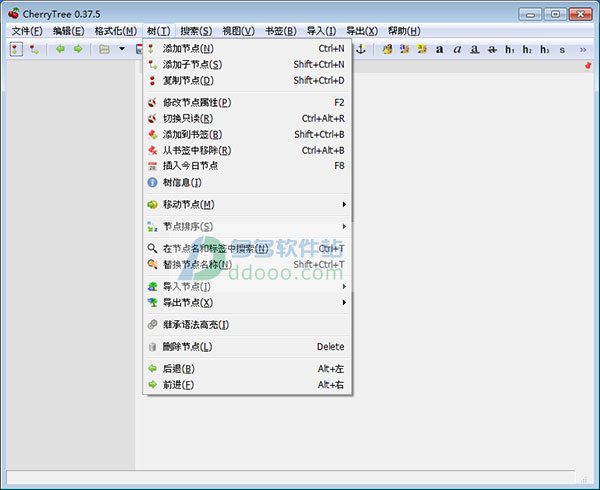Viewport: 600px width, 490px height.
Task: Toggle italic with the italic 'a' icon
Action: coord(457,49)
